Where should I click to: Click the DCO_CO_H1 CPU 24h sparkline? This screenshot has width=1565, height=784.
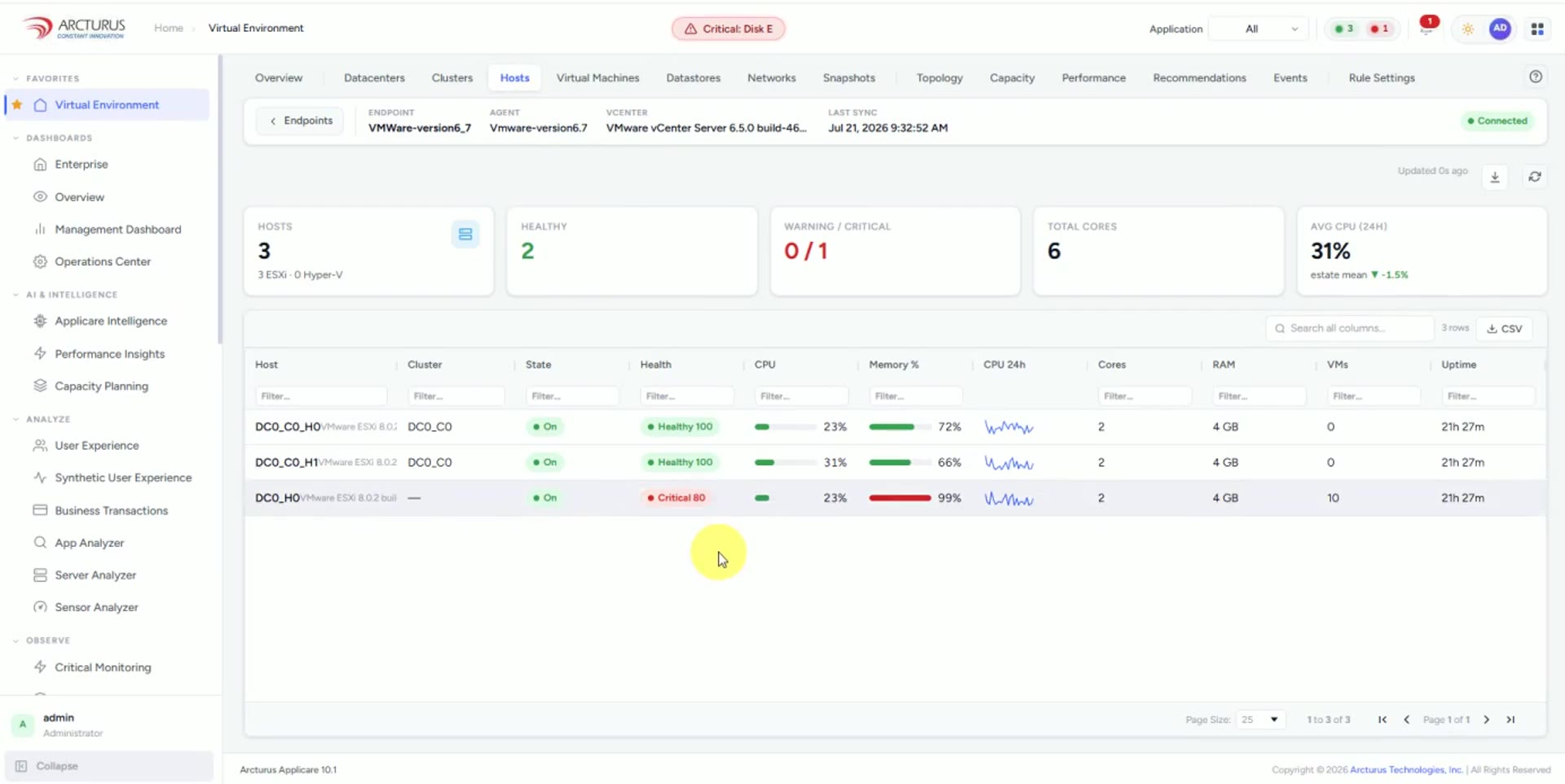click(x=1009, y=463)
